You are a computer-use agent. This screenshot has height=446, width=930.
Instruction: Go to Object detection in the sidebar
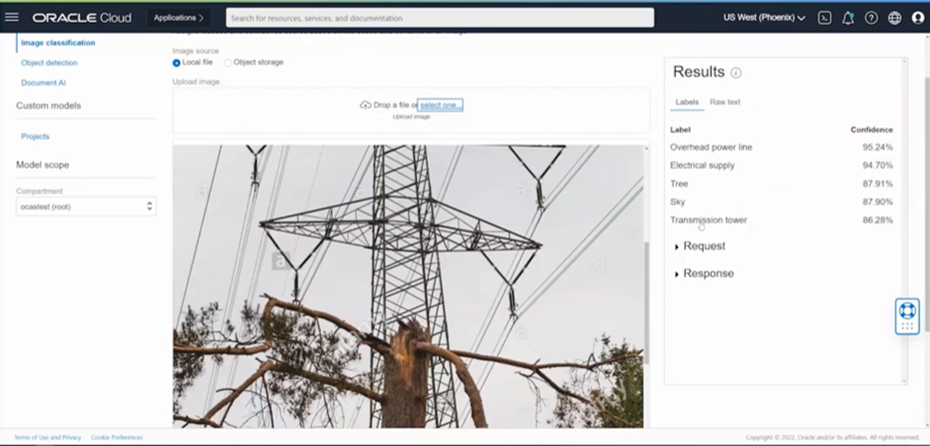tap(49, 62)
